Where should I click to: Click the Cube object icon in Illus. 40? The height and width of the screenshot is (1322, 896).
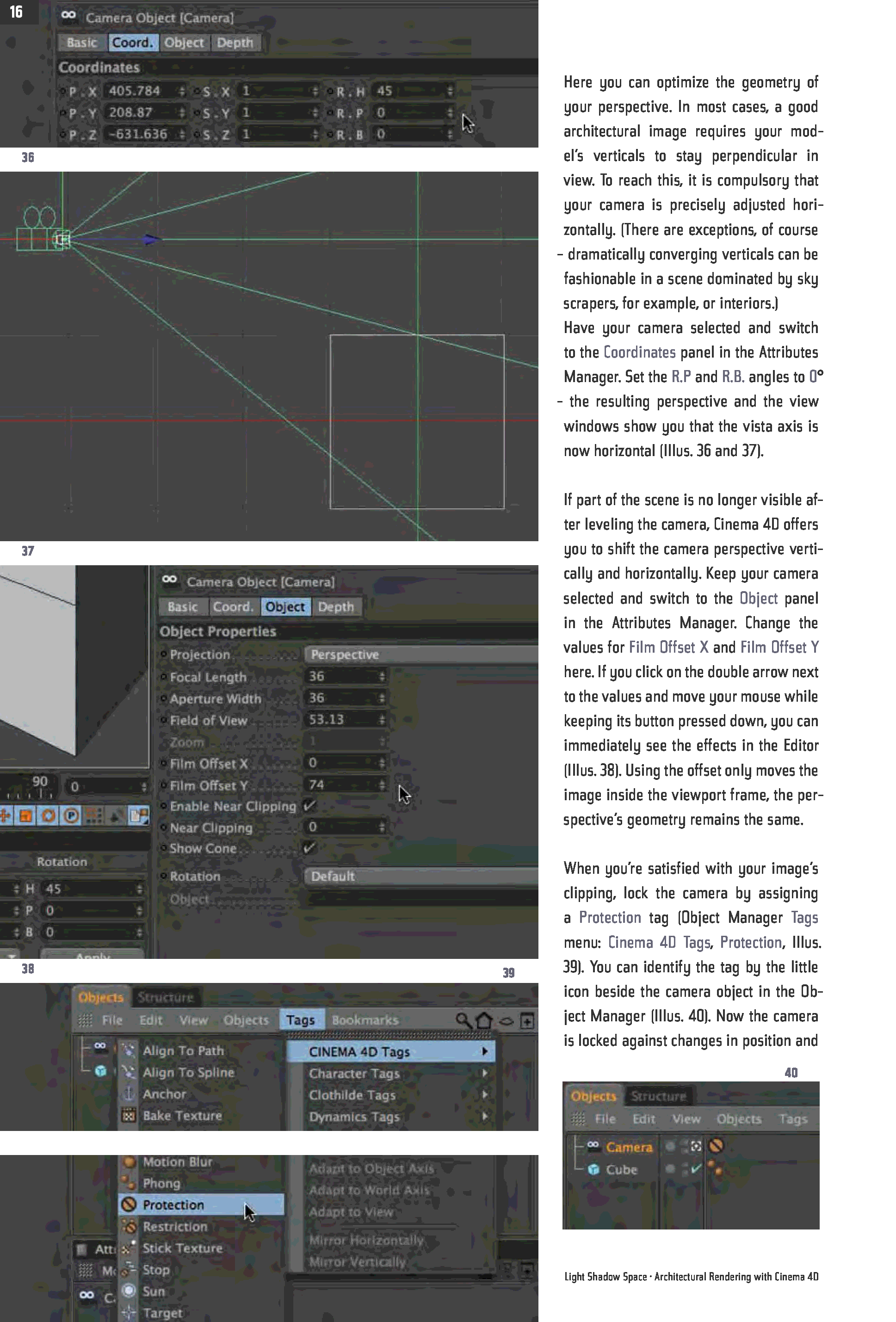[x=593, y=1169]
